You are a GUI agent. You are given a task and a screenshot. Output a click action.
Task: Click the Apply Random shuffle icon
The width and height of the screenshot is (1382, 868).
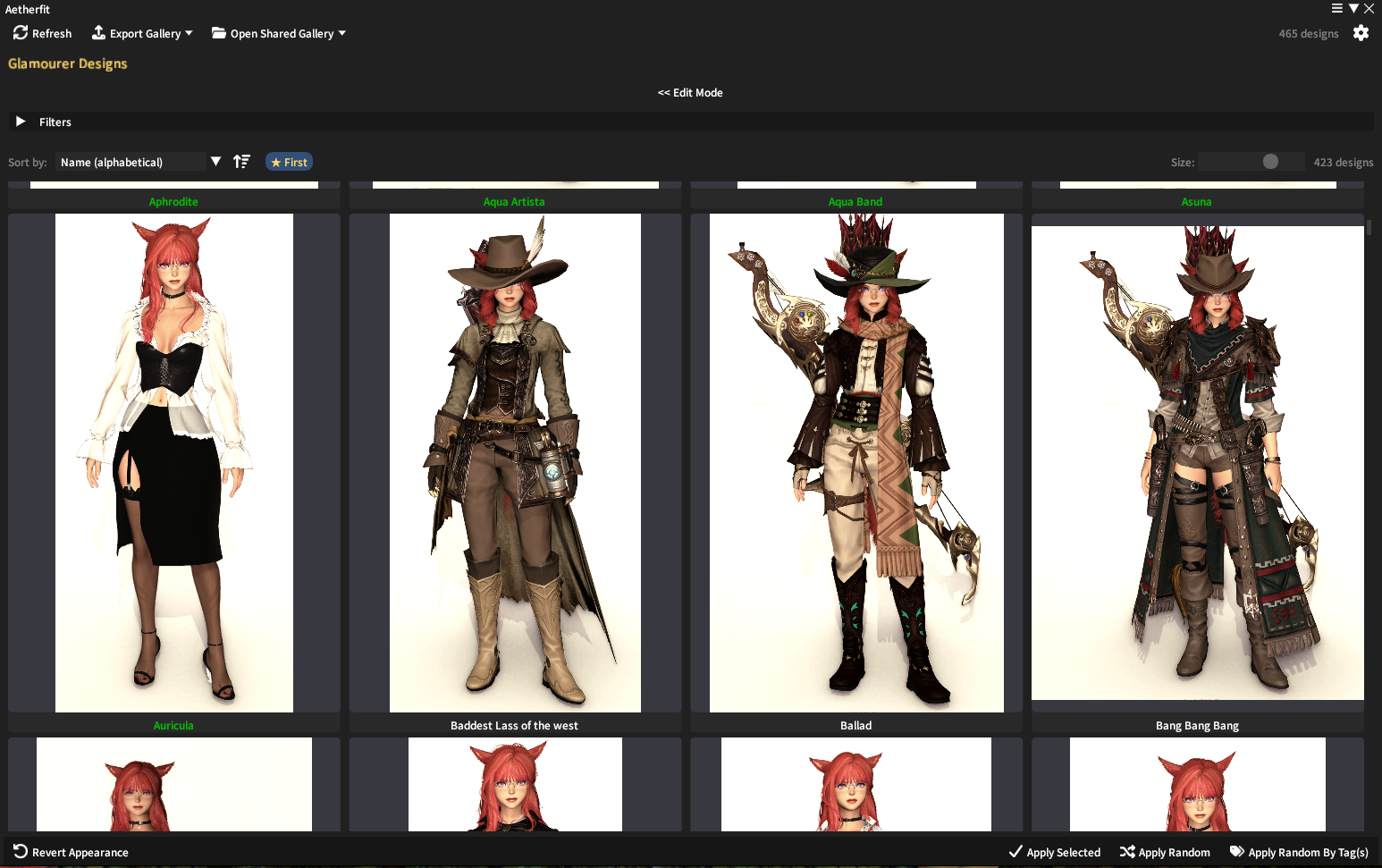pyautogui.click(x=1127, y=852)
